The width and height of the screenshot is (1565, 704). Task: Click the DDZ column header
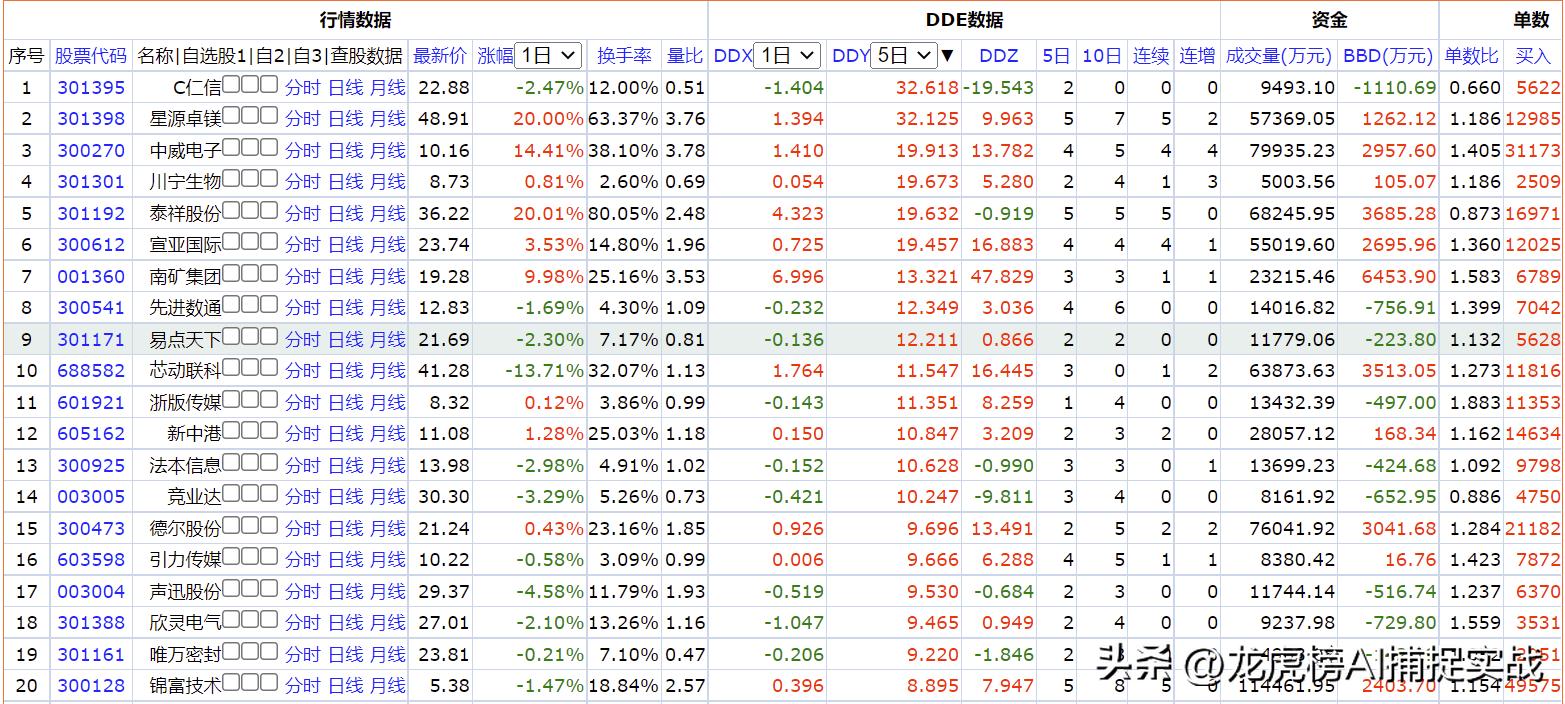click(x=999, y=56)
